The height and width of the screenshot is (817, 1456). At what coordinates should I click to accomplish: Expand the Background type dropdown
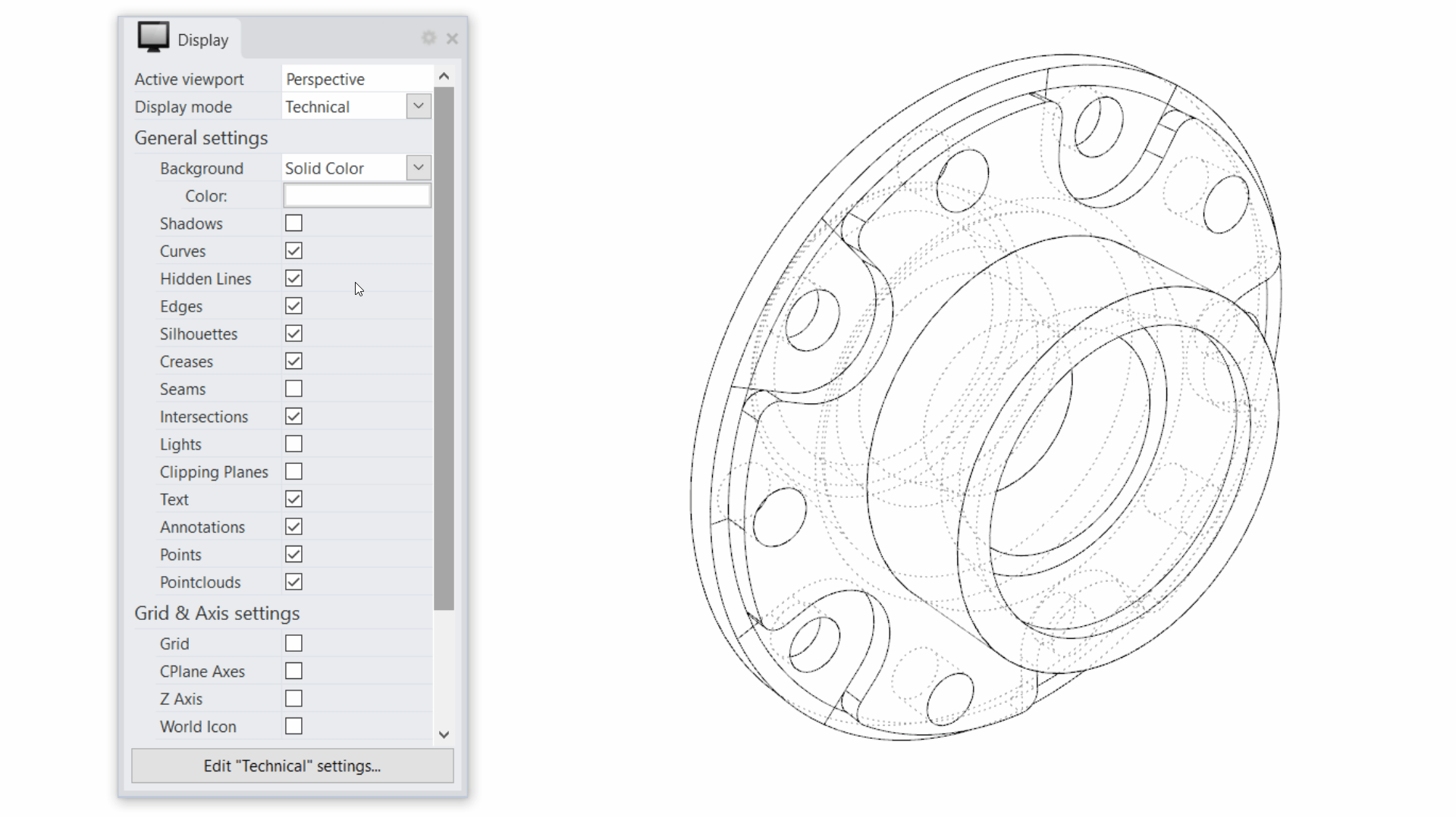[418, 168]
